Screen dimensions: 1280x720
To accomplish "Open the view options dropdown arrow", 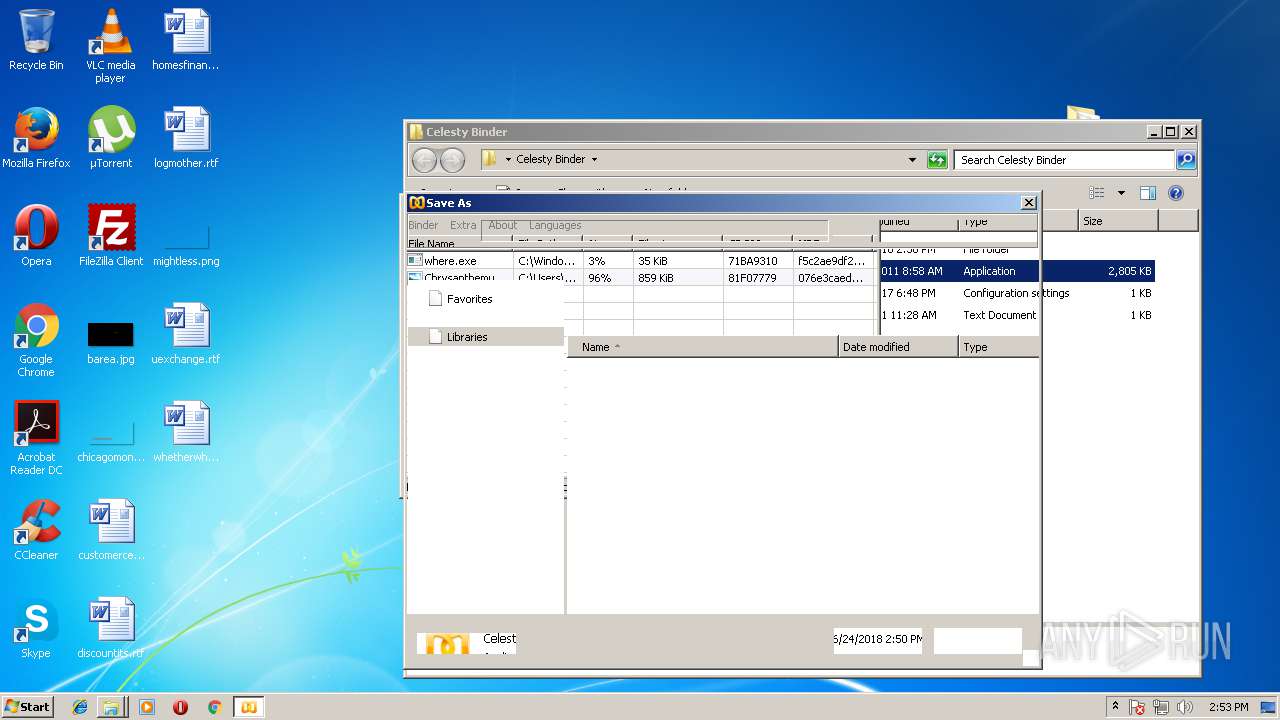I will coord(1121,193).
